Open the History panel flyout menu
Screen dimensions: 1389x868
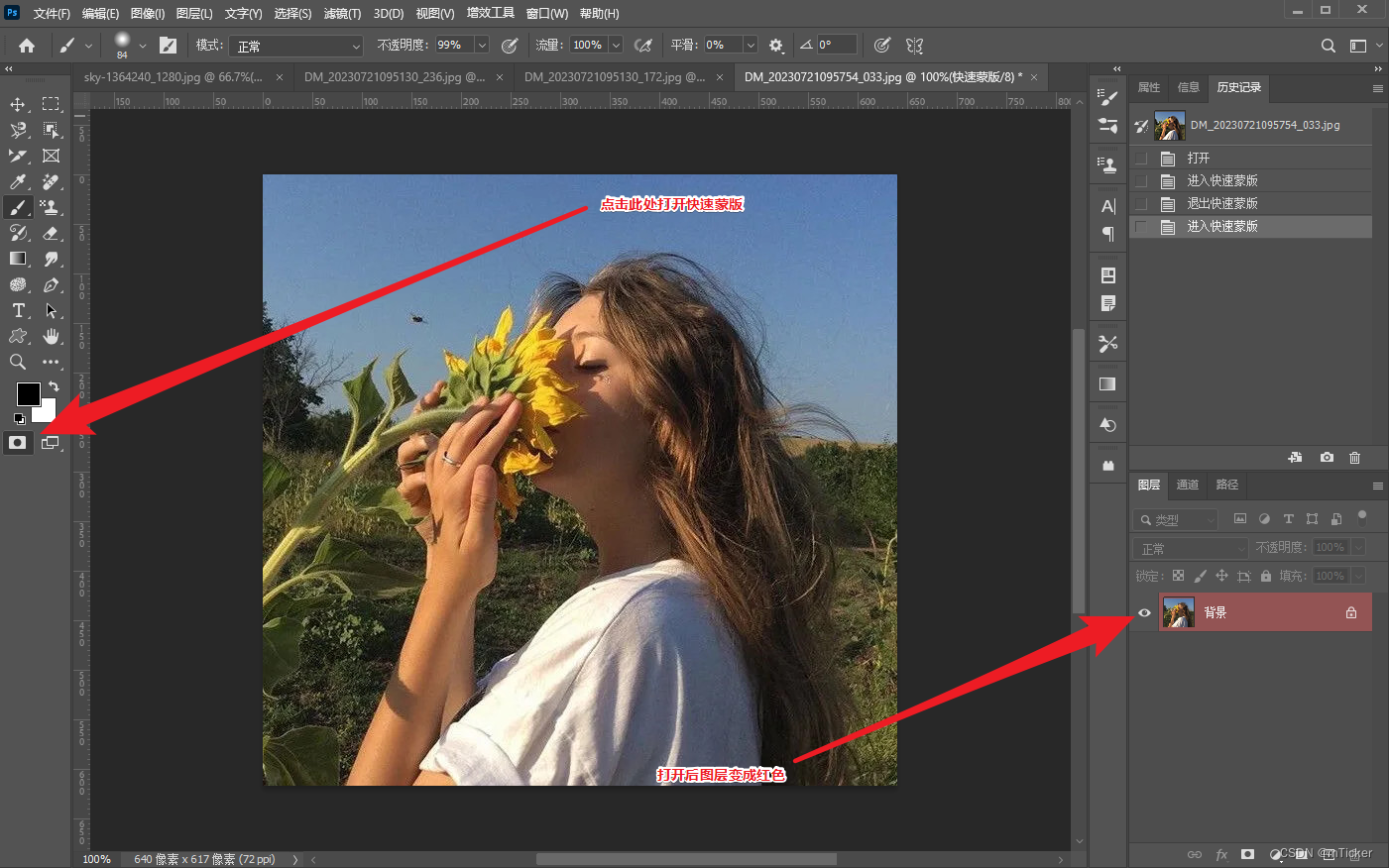pos(1377,88)
